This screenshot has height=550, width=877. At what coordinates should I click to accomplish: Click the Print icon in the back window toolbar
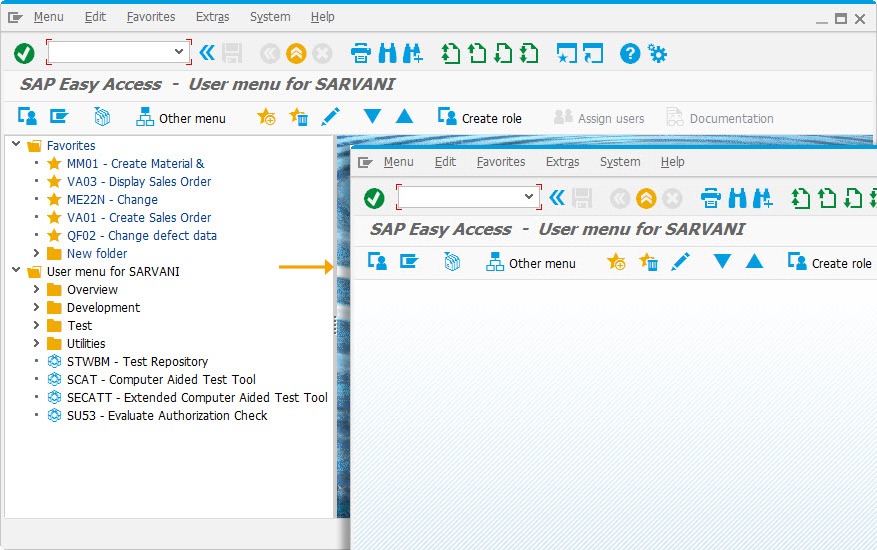[361, 54]
